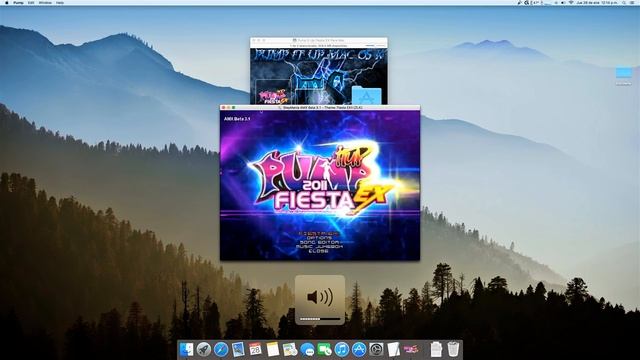Select SONG EDITOR in the game menu
640x360 pixels.
(319, 242)
